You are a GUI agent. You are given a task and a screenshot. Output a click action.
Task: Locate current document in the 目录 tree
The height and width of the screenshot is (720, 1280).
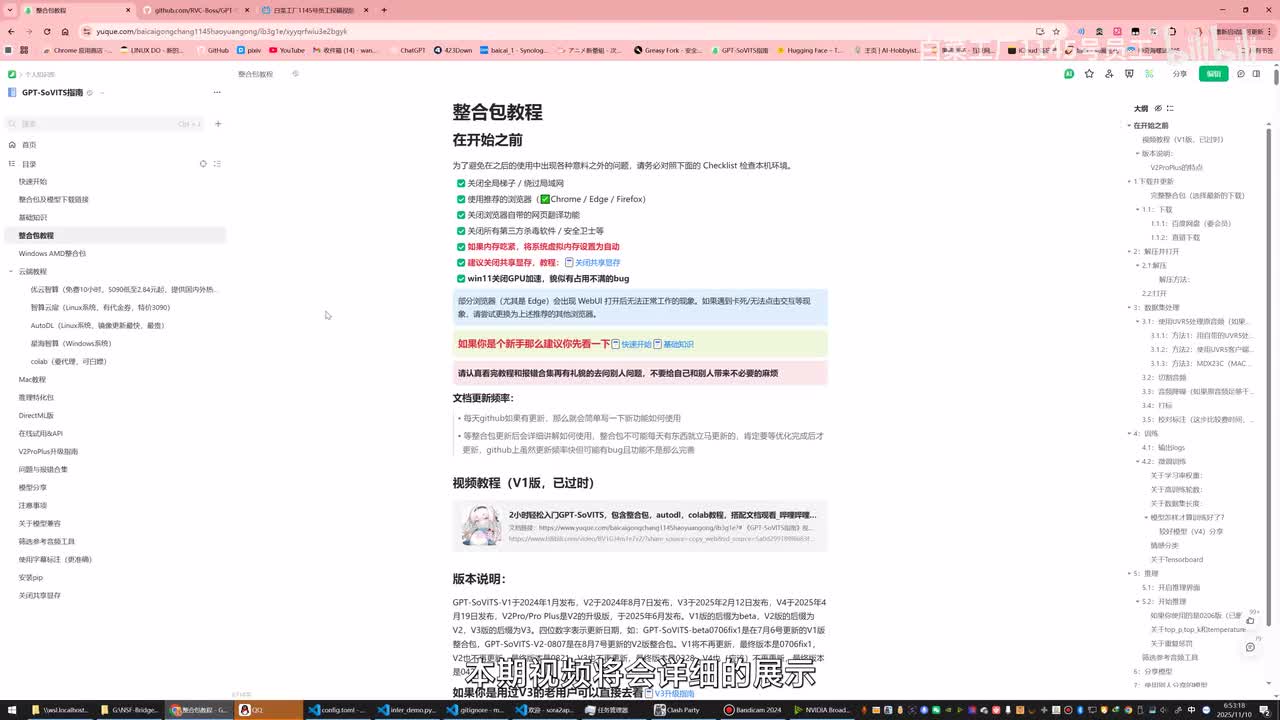coord(203,163)
